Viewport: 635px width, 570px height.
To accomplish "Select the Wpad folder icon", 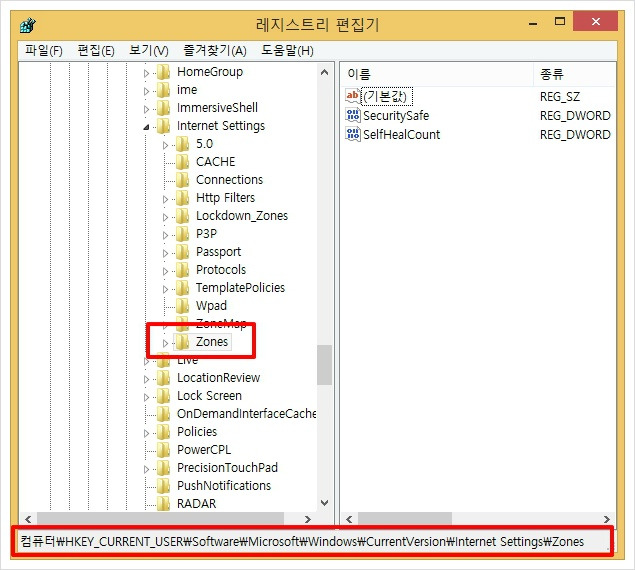I will tap(183, 306).
